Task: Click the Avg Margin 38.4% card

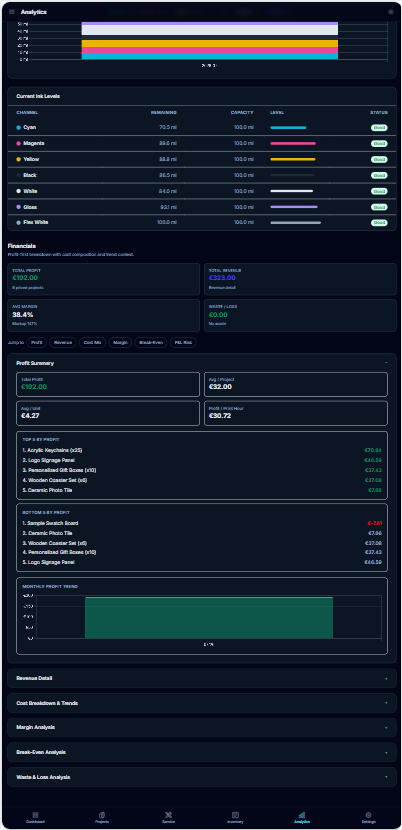Action: [x=104, y=315]
